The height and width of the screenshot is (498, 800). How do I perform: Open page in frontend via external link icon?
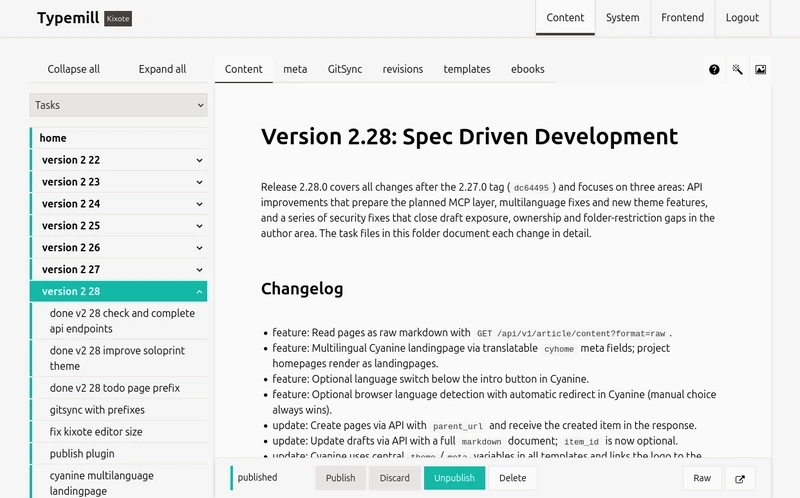pyautogui.click(x=740, y=479)
